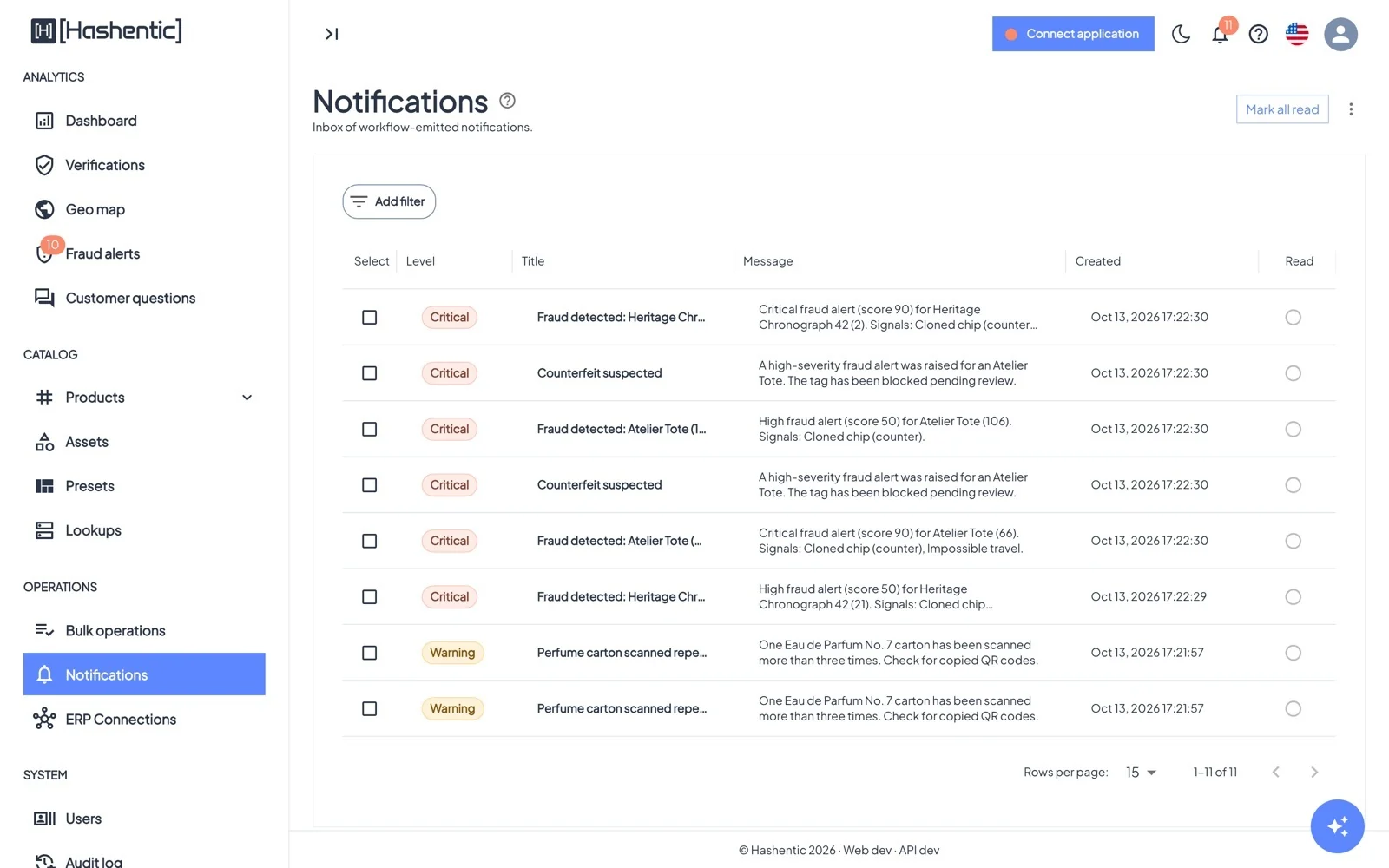Sort by the Title column header
The height and width of the screenshot is (868, 1389).
click(533, 261)
